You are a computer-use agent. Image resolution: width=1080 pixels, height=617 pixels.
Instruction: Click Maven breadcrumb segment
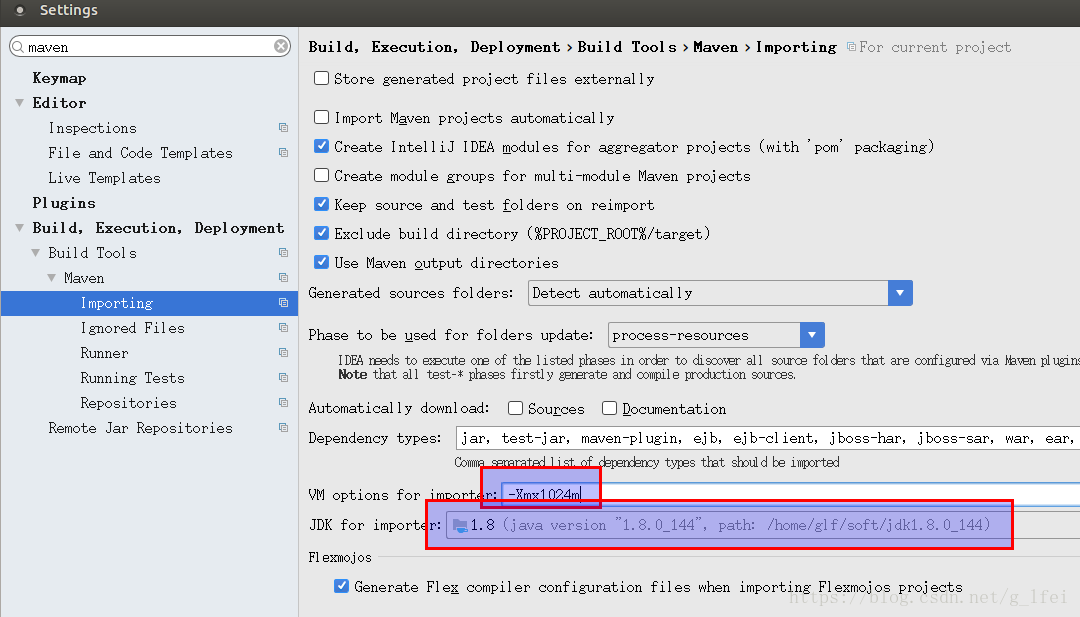[716, 47]
